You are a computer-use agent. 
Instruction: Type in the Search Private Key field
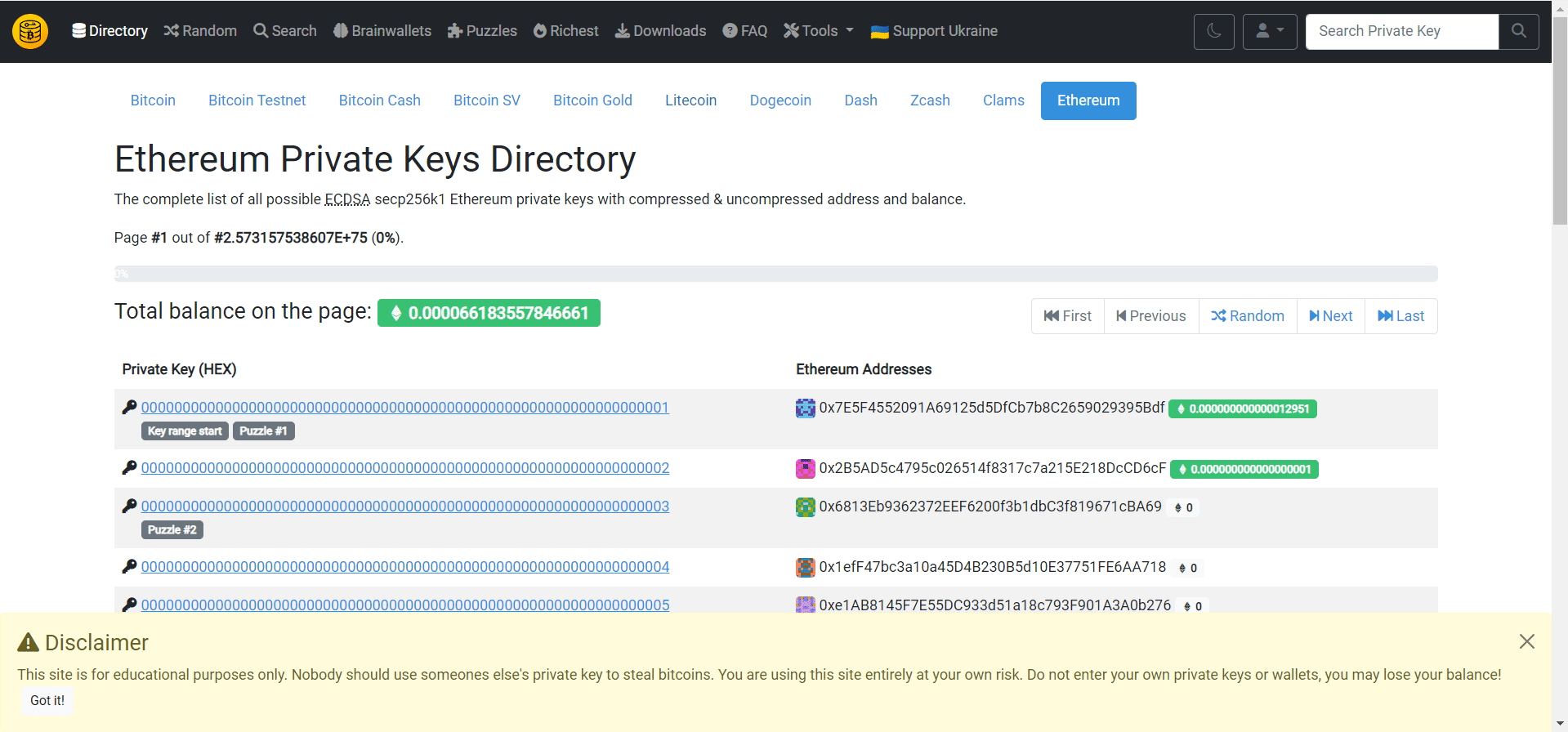click(1401, 32)
